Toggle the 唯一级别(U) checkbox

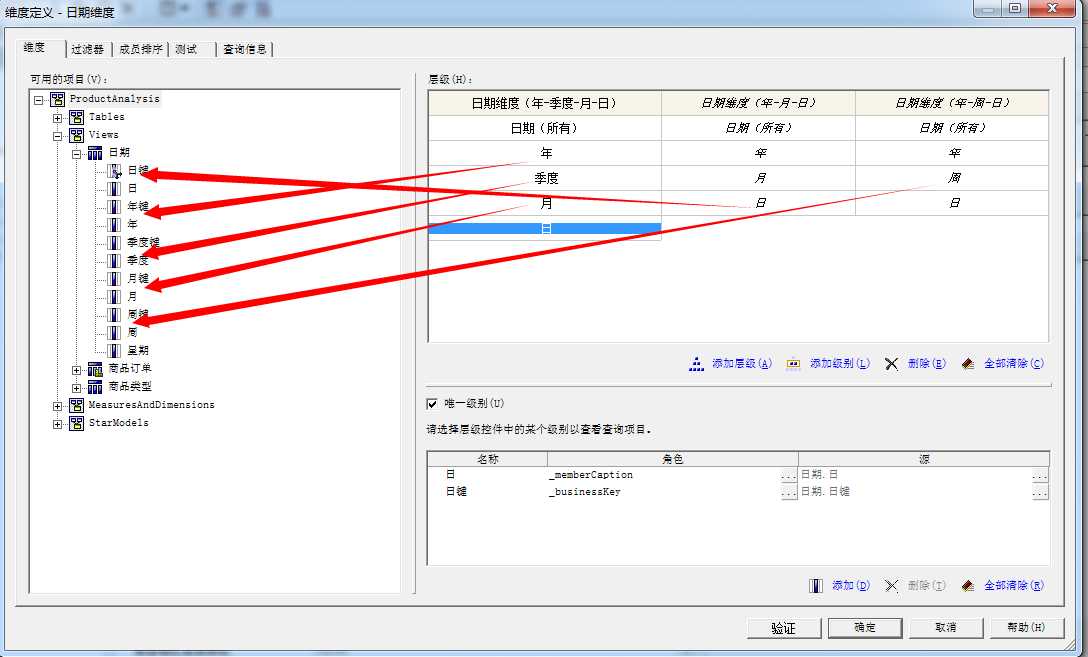point(432,404)
